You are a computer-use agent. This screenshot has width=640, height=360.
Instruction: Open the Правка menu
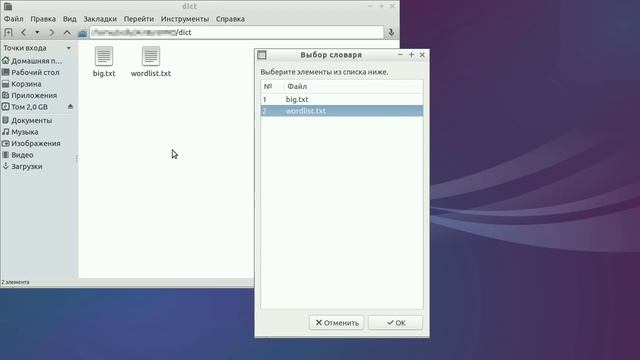click(43, 19)
